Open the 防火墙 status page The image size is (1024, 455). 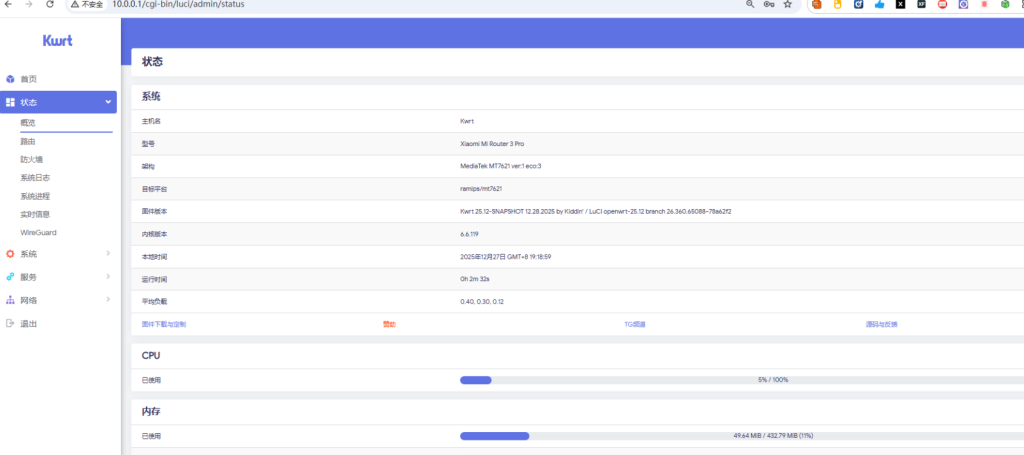pyautogui.click(x=32, y=159)
